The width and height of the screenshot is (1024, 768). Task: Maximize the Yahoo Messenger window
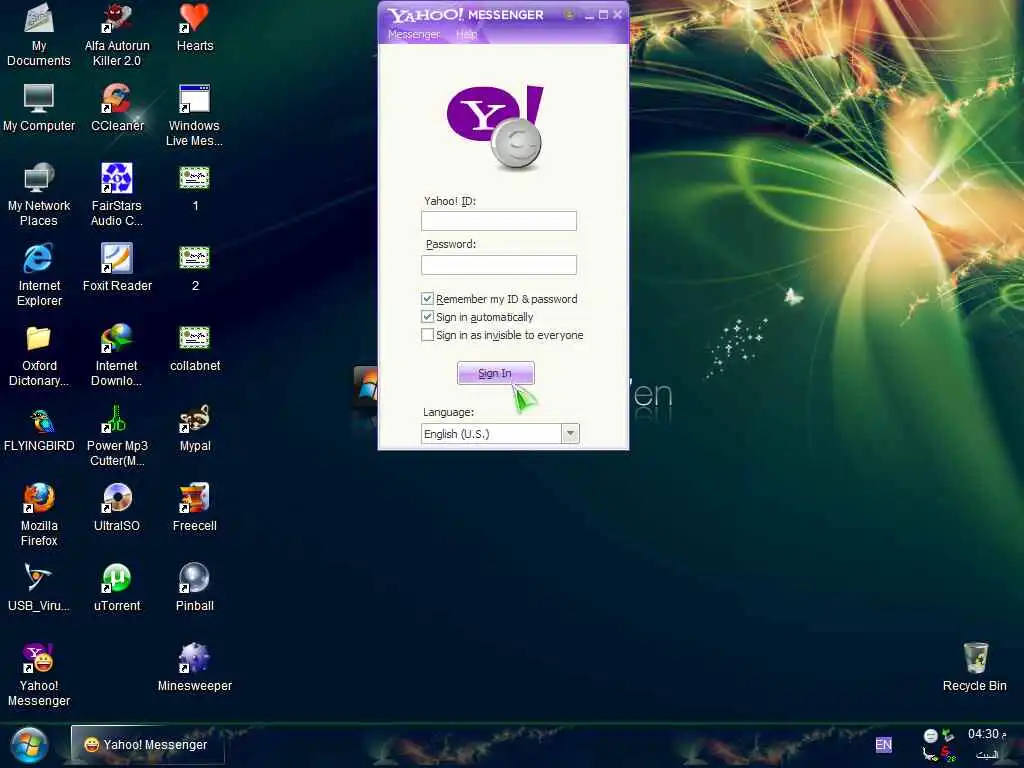(603, 14)
